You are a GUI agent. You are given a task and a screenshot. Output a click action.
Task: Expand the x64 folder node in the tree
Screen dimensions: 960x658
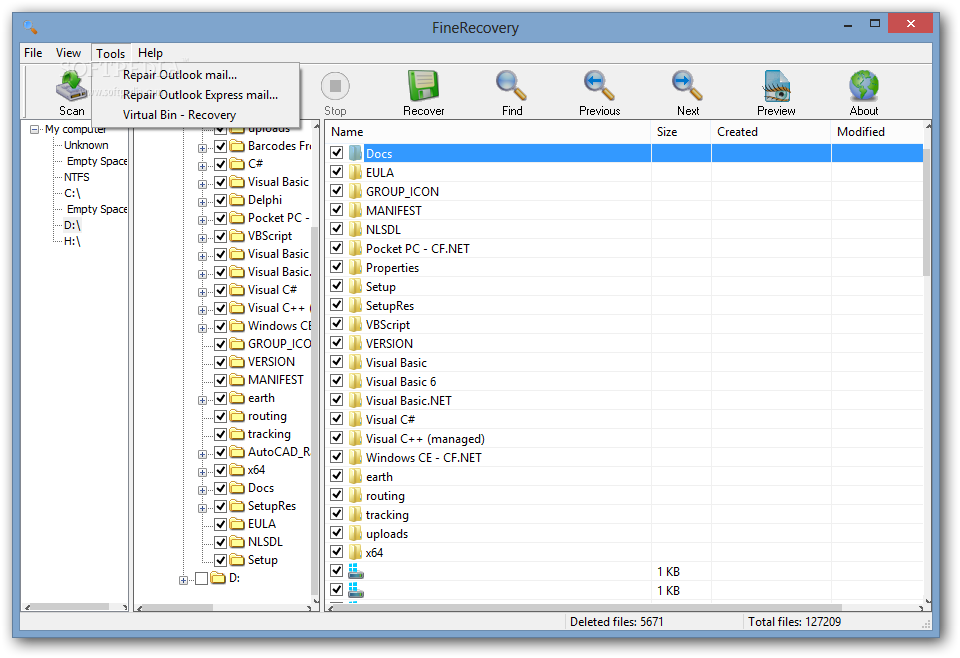(202, 472)
